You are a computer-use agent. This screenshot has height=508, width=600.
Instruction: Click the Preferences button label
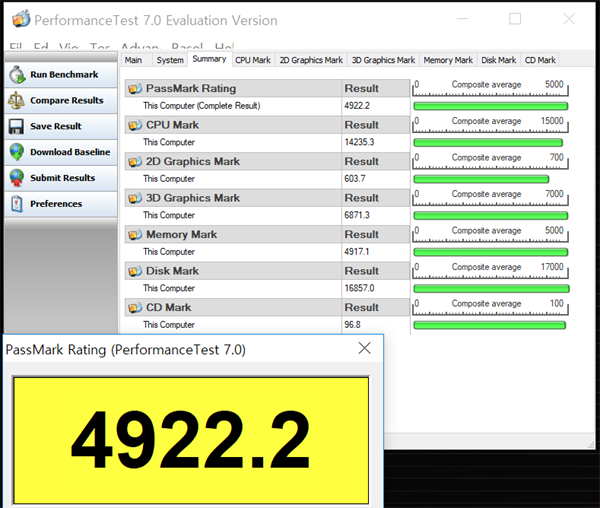56,204
